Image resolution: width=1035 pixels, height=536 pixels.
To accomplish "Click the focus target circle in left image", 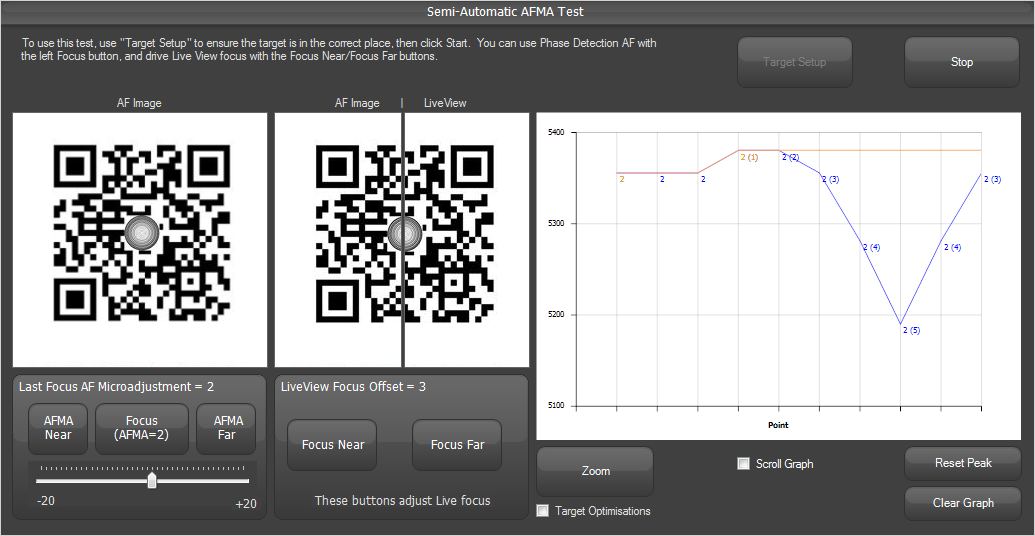I will [x=143, y=232].
